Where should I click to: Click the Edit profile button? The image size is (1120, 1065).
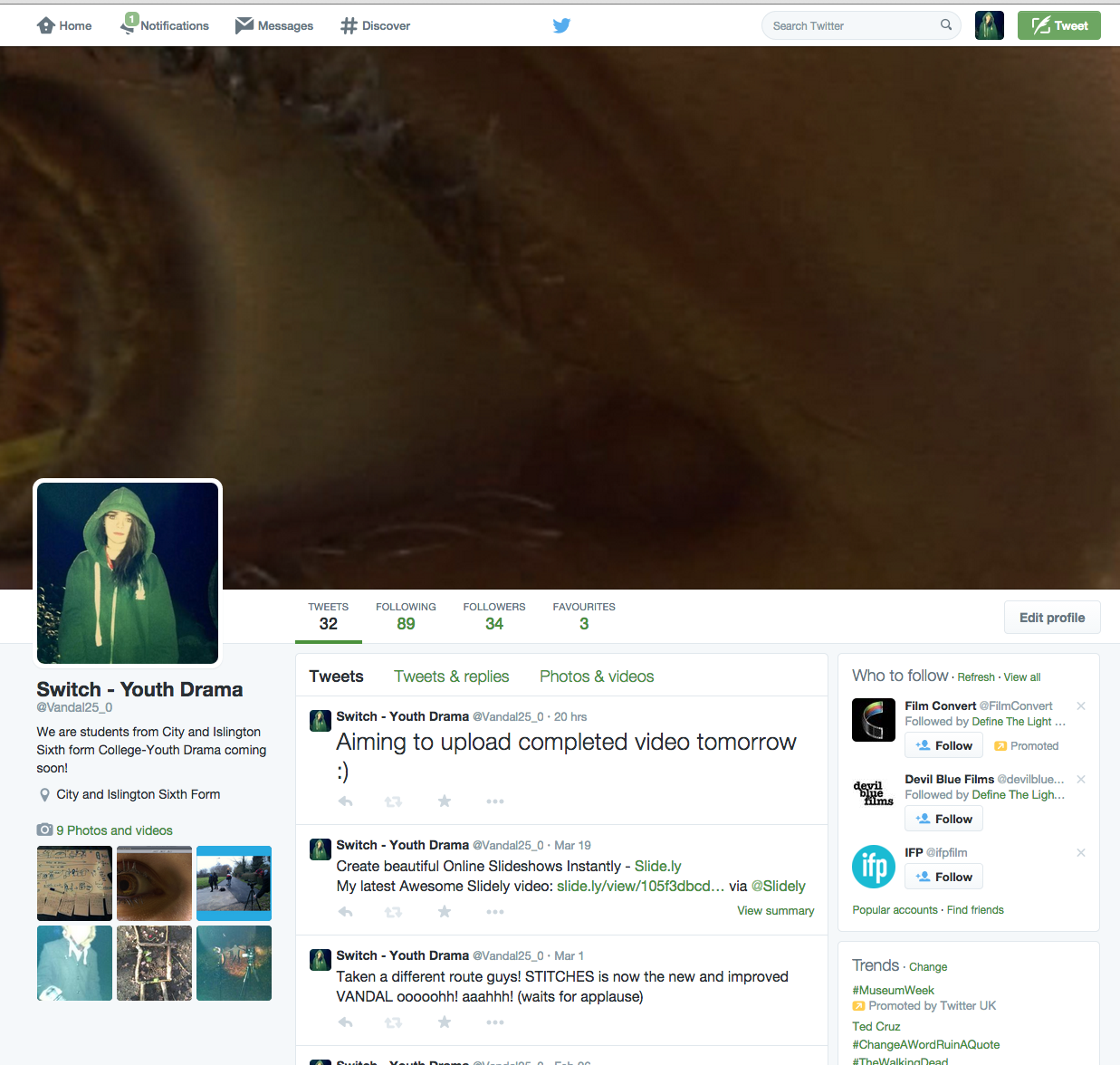1052,618
